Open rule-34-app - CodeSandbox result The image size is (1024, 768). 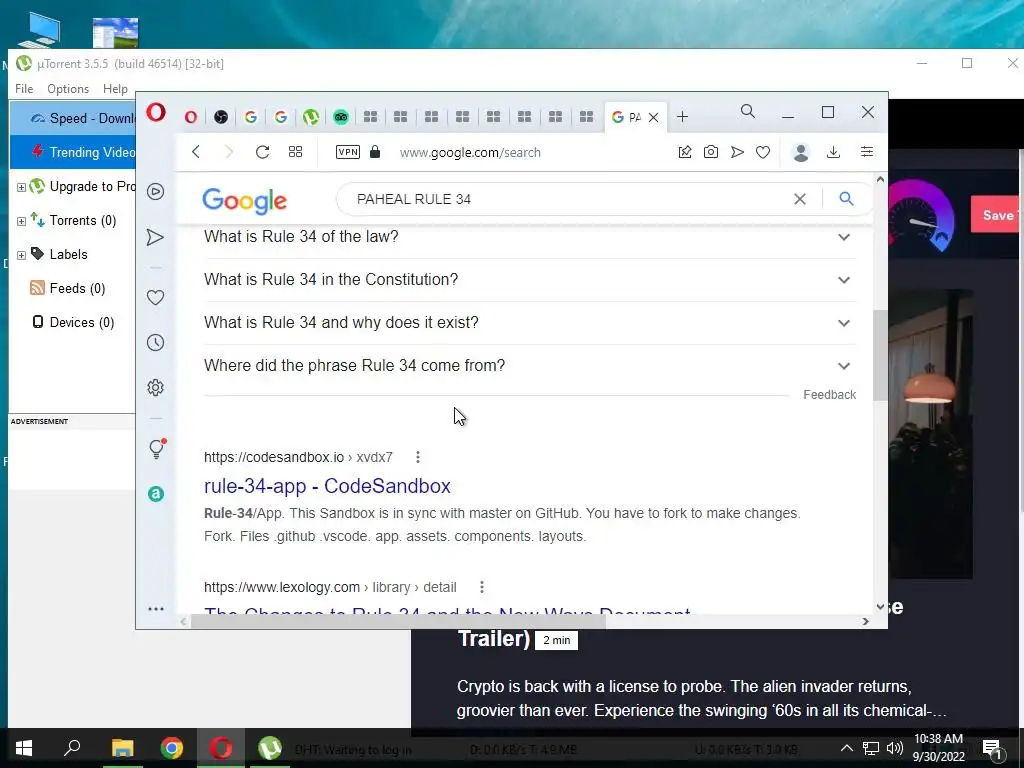tap(327, 486)
